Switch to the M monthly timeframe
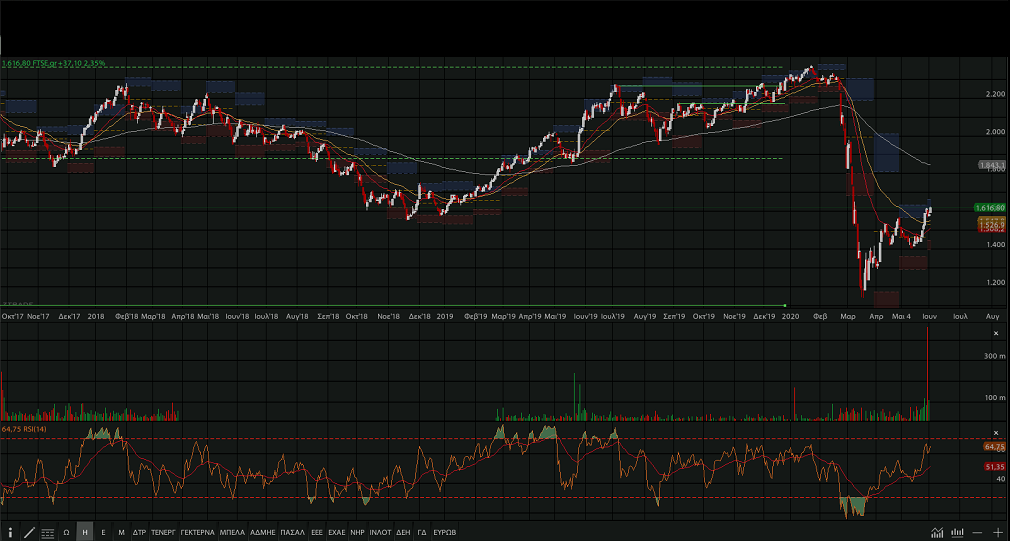The image size is (1010, 541). click(121, 532)
